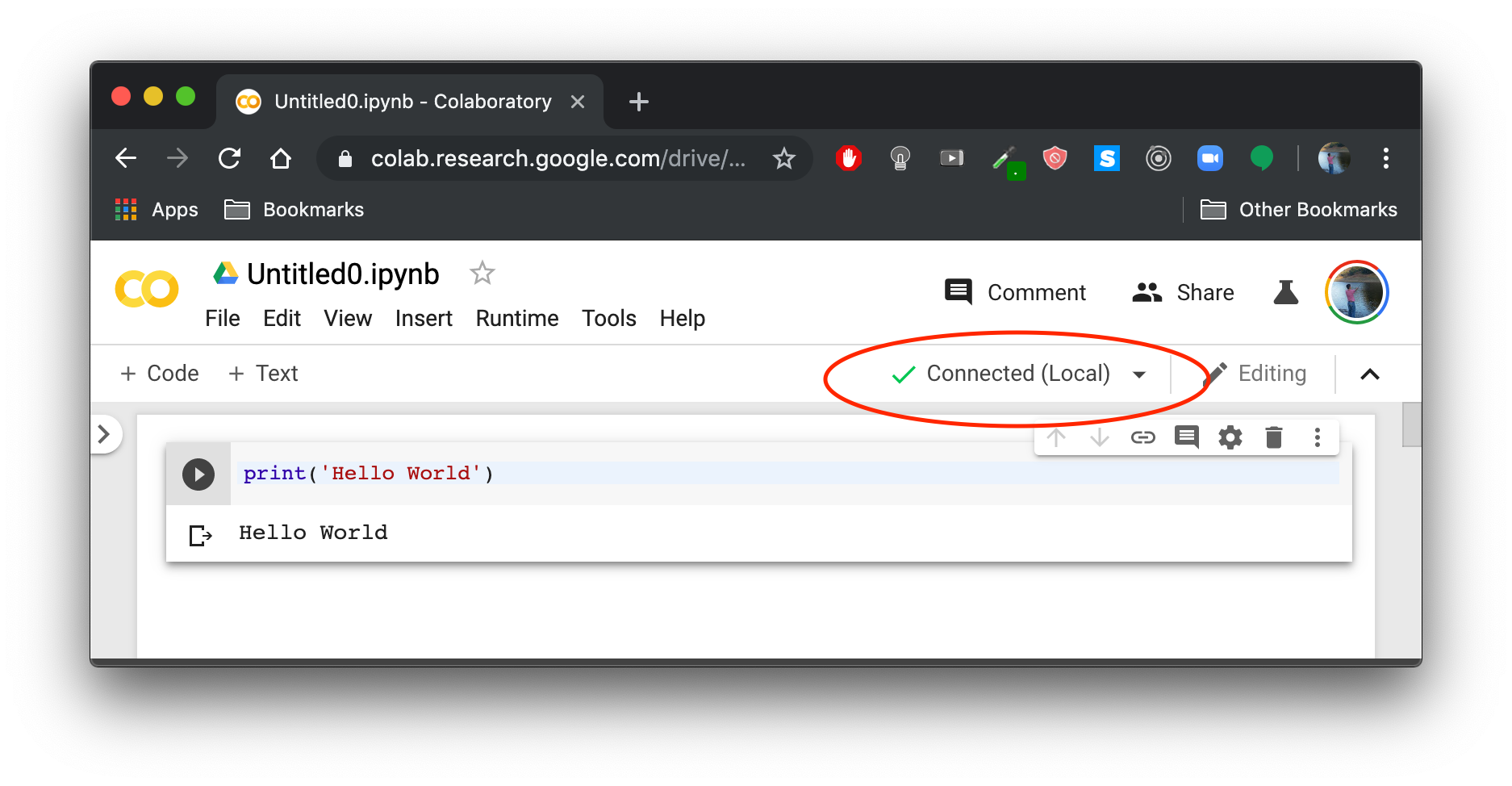Image resolution: width=1512 pixels, height=786 pixels.
Task: Click Hello World output text
Action: [x=313, y=533]
